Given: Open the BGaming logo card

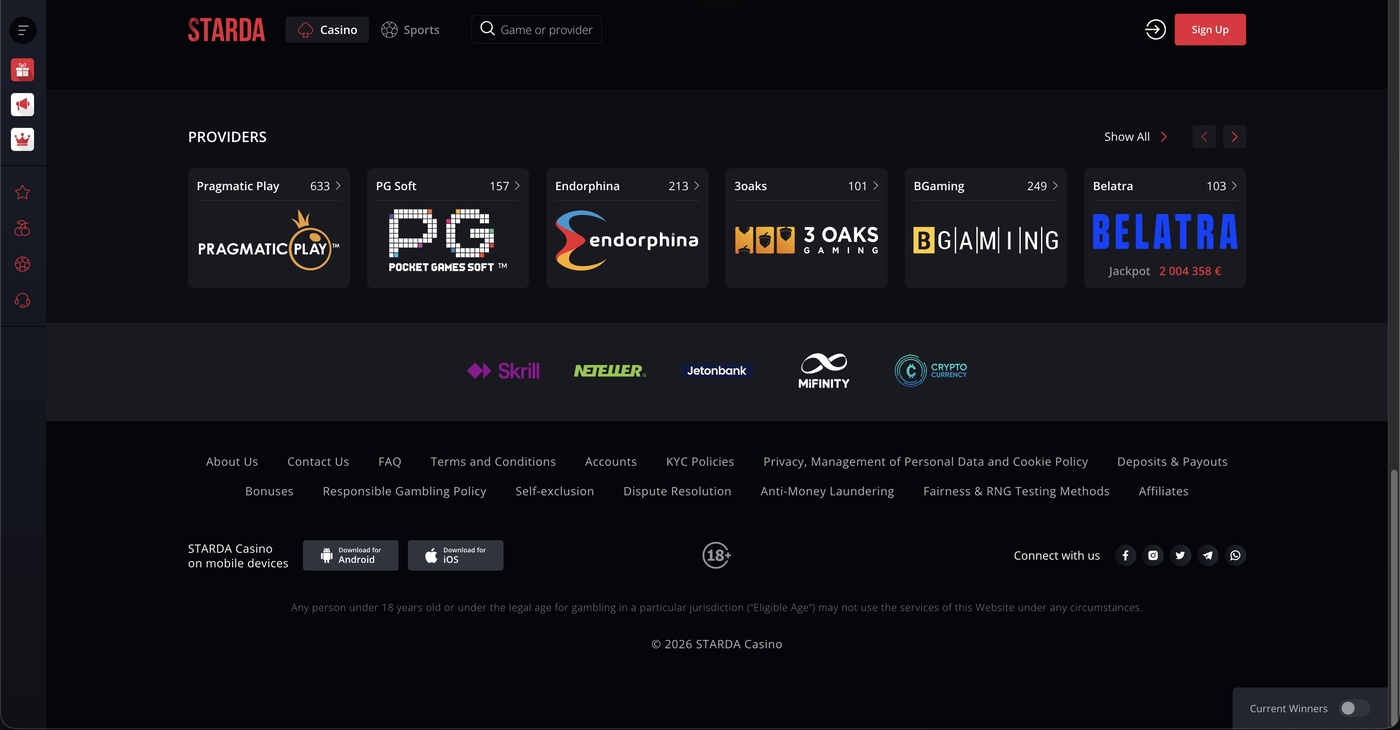Looking at the screenshot, I should [x=986, y=240].
